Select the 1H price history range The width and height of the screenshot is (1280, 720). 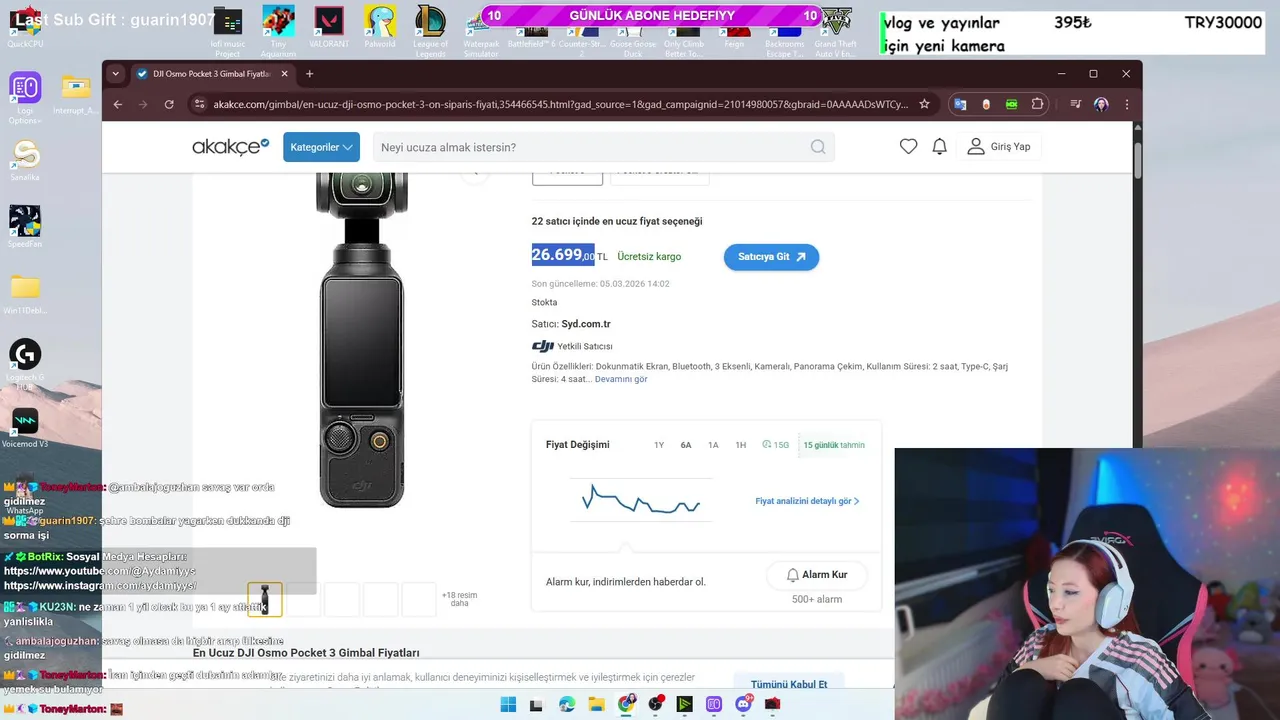coord(741,445)
